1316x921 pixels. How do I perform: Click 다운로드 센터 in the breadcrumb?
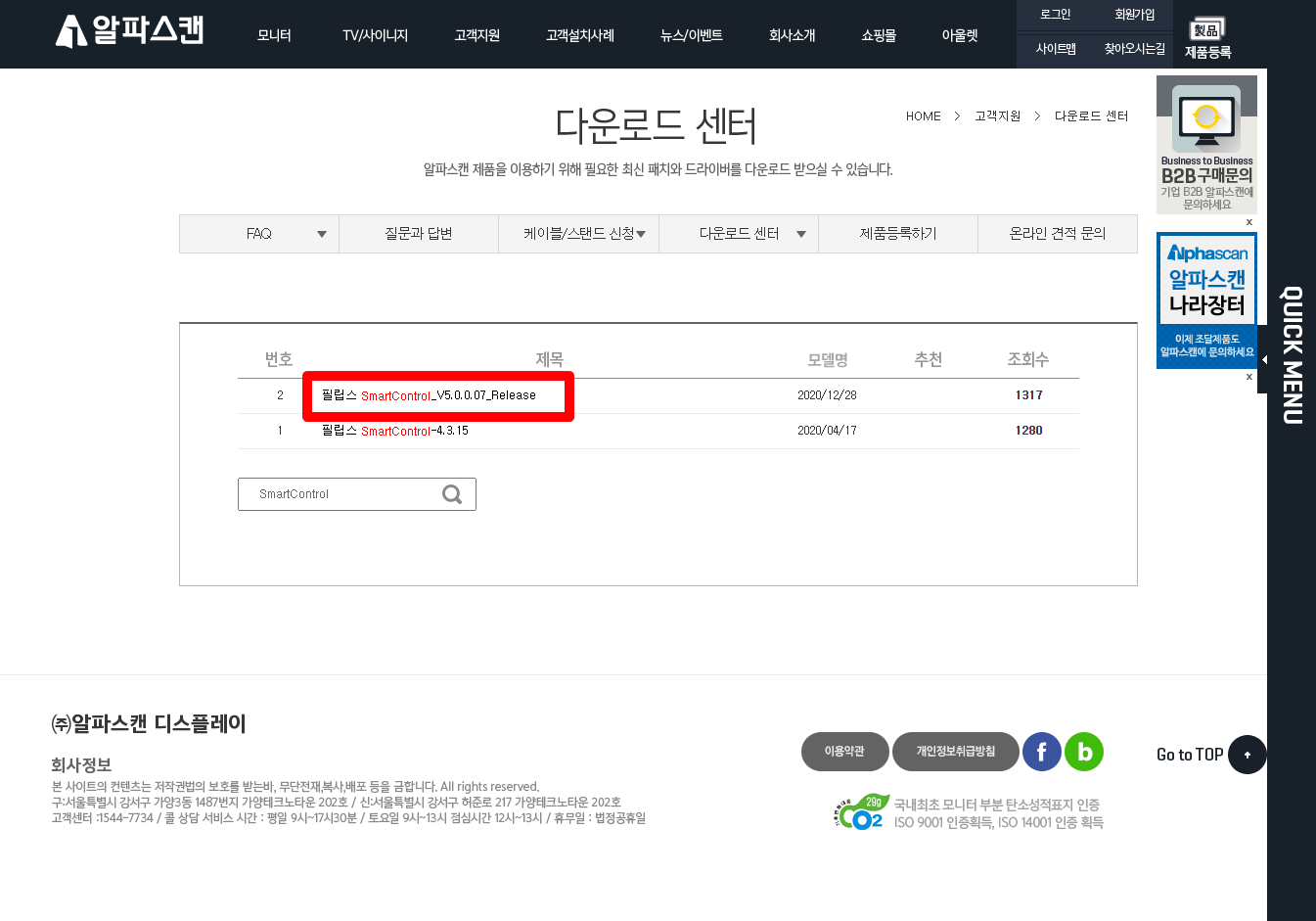click(1091, 115)
